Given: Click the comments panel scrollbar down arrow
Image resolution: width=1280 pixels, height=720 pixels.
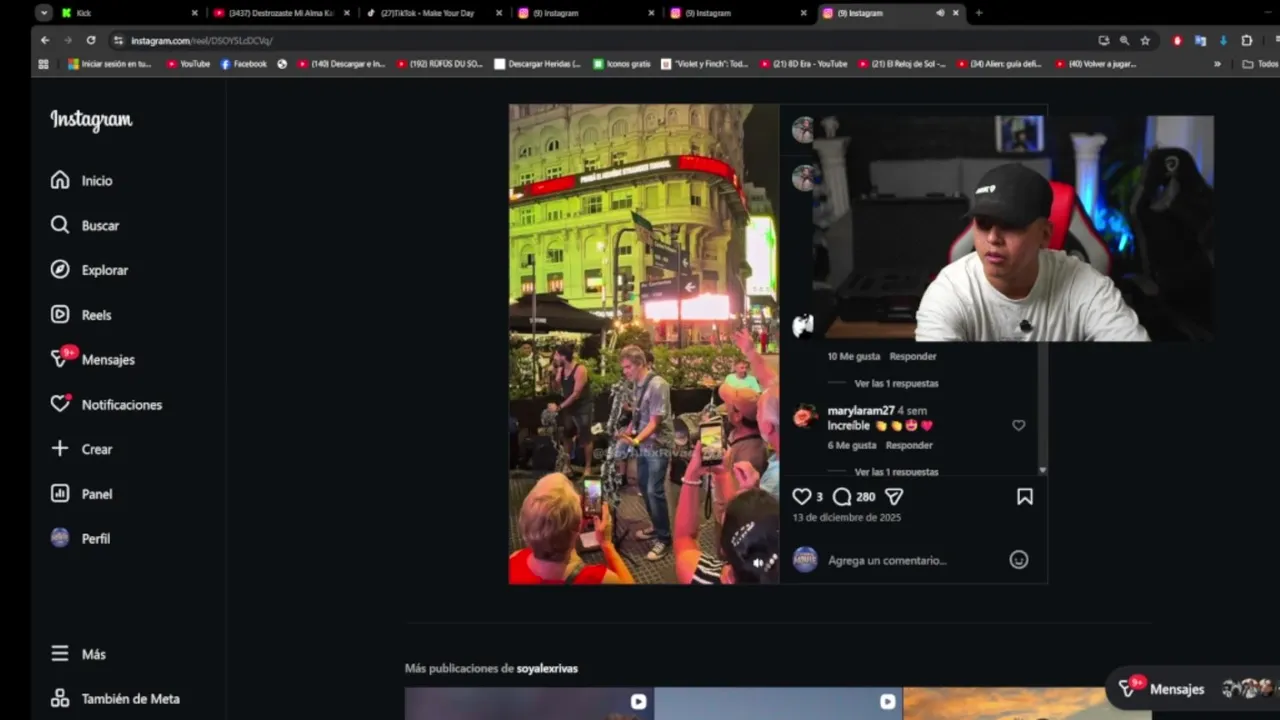Looking at the screenshot, I should (1042, 470).
